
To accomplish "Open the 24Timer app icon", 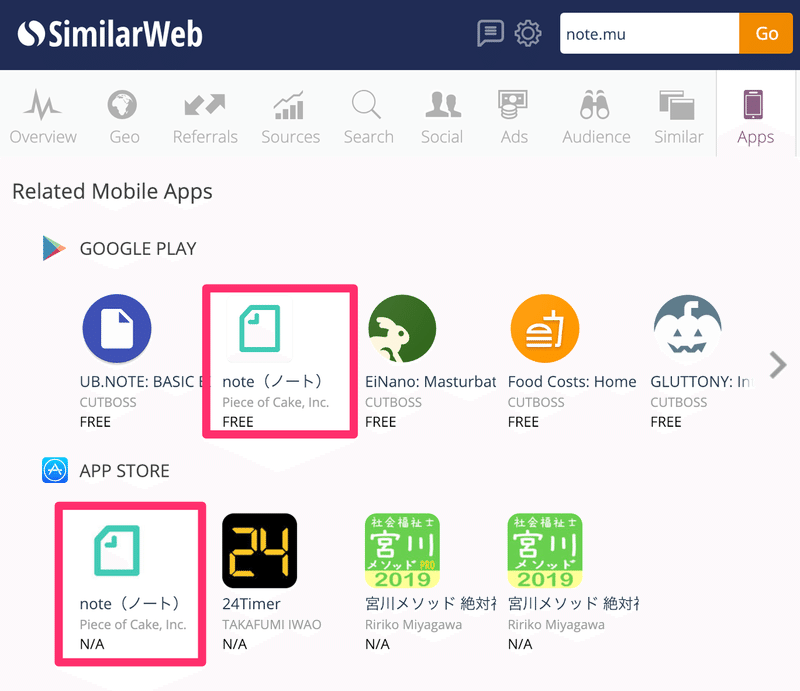I will (260, 551).
